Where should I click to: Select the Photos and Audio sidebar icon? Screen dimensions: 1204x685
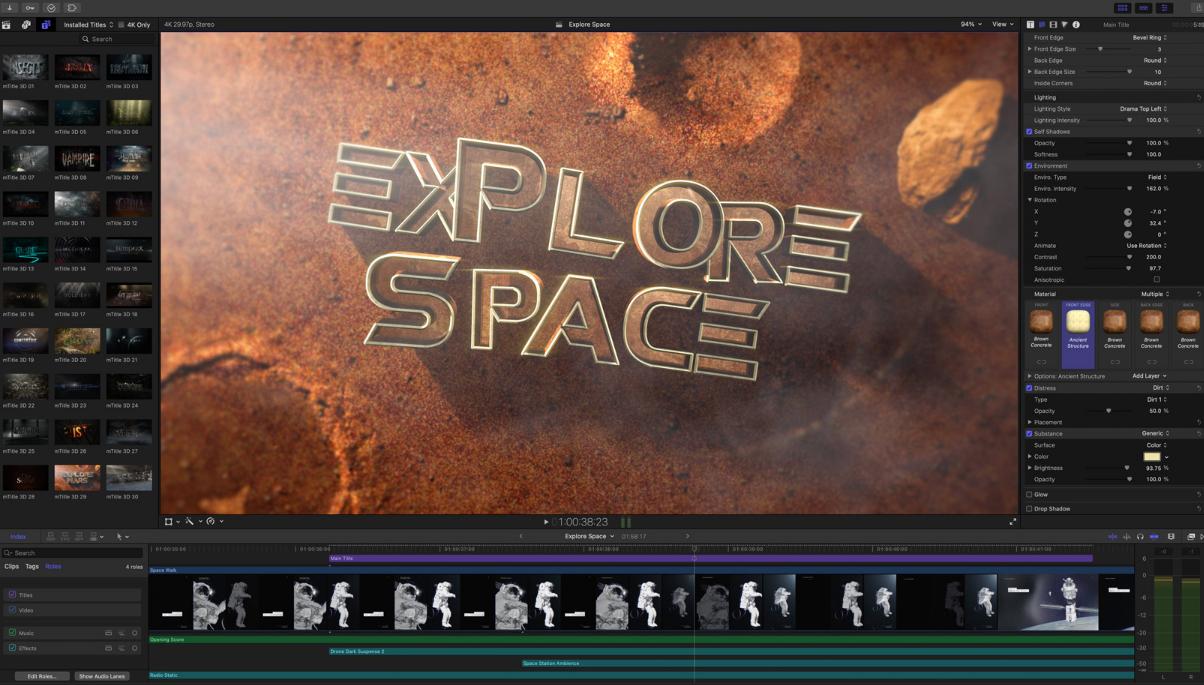(x=26, y=25)
